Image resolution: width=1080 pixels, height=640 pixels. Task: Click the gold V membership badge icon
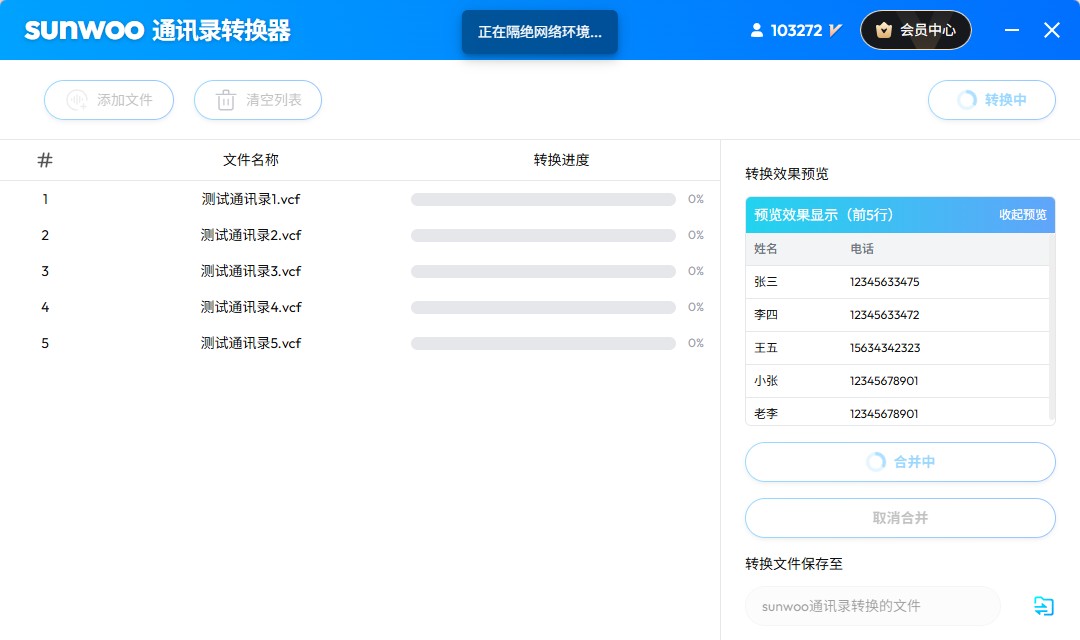(834, 29)
